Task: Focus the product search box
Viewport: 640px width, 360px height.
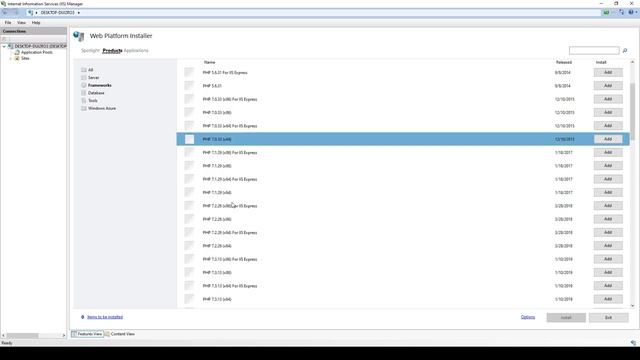Action: click(594, 51)
